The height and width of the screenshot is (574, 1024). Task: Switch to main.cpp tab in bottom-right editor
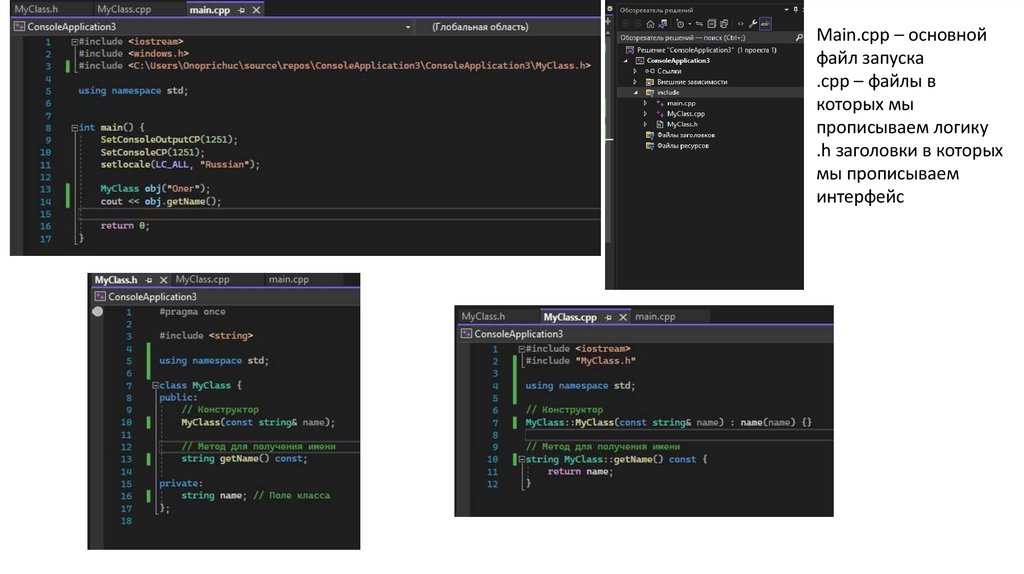(x=655, y=317)
